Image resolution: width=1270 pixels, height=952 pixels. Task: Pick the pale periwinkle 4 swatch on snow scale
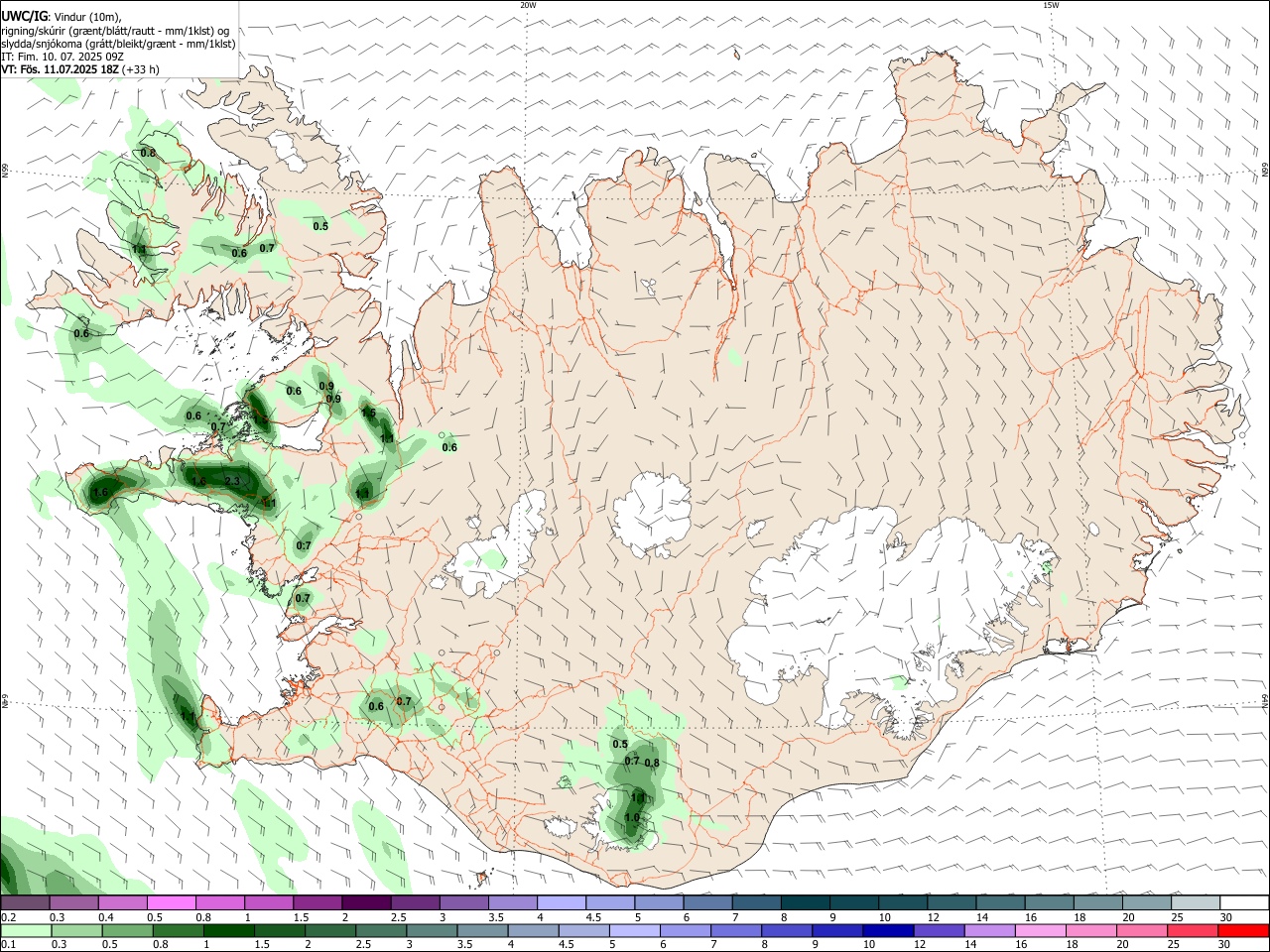pyautogui.click(x=561, y=902)
